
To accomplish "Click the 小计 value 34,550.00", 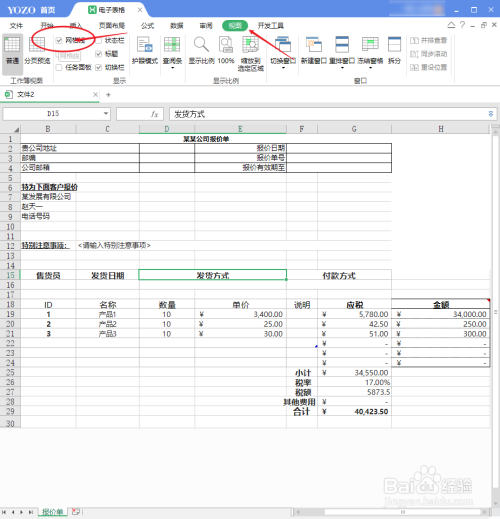I will tap(354, 373).
